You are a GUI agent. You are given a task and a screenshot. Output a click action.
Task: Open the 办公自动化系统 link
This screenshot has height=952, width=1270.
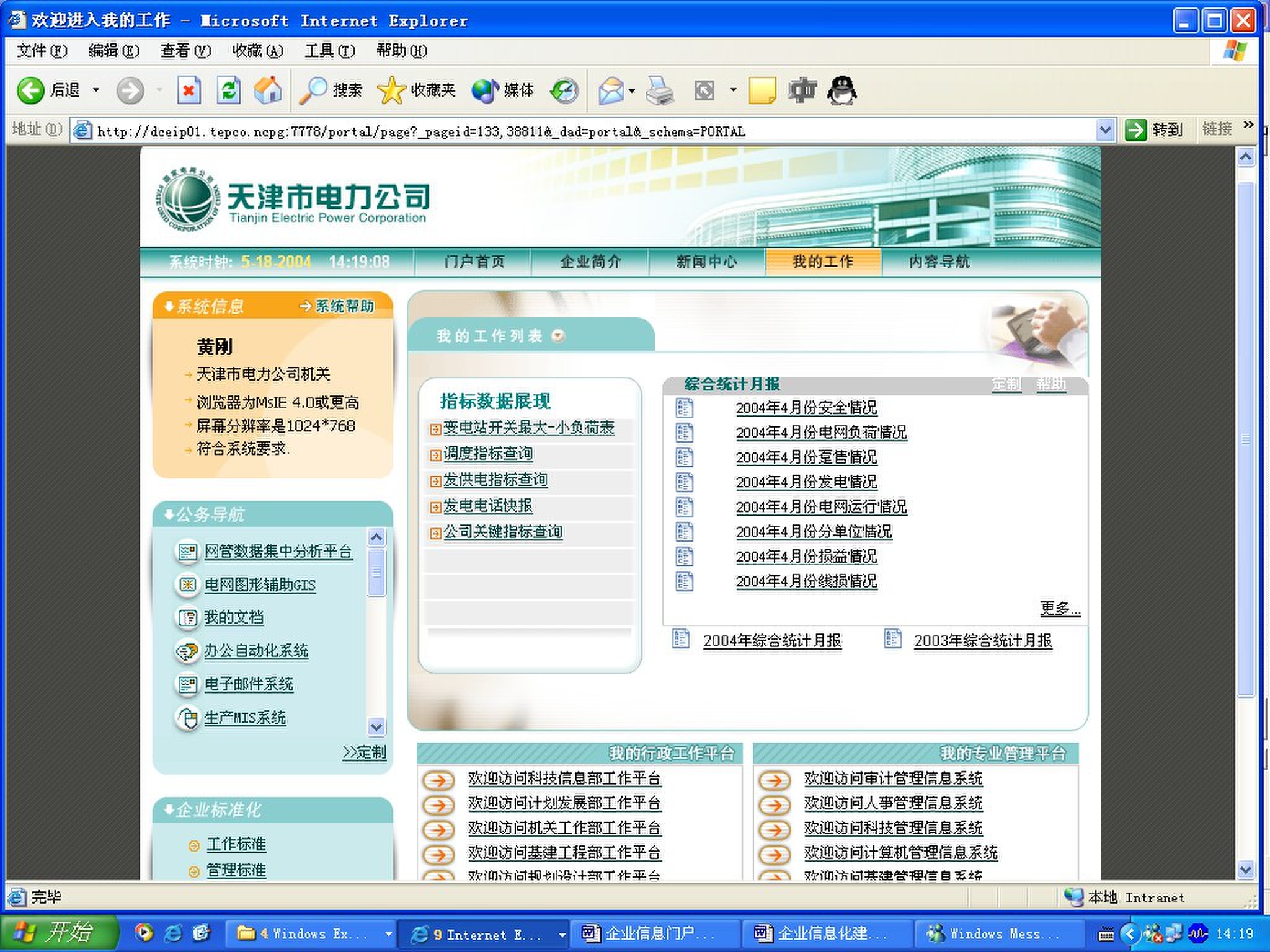coord(256,651)
